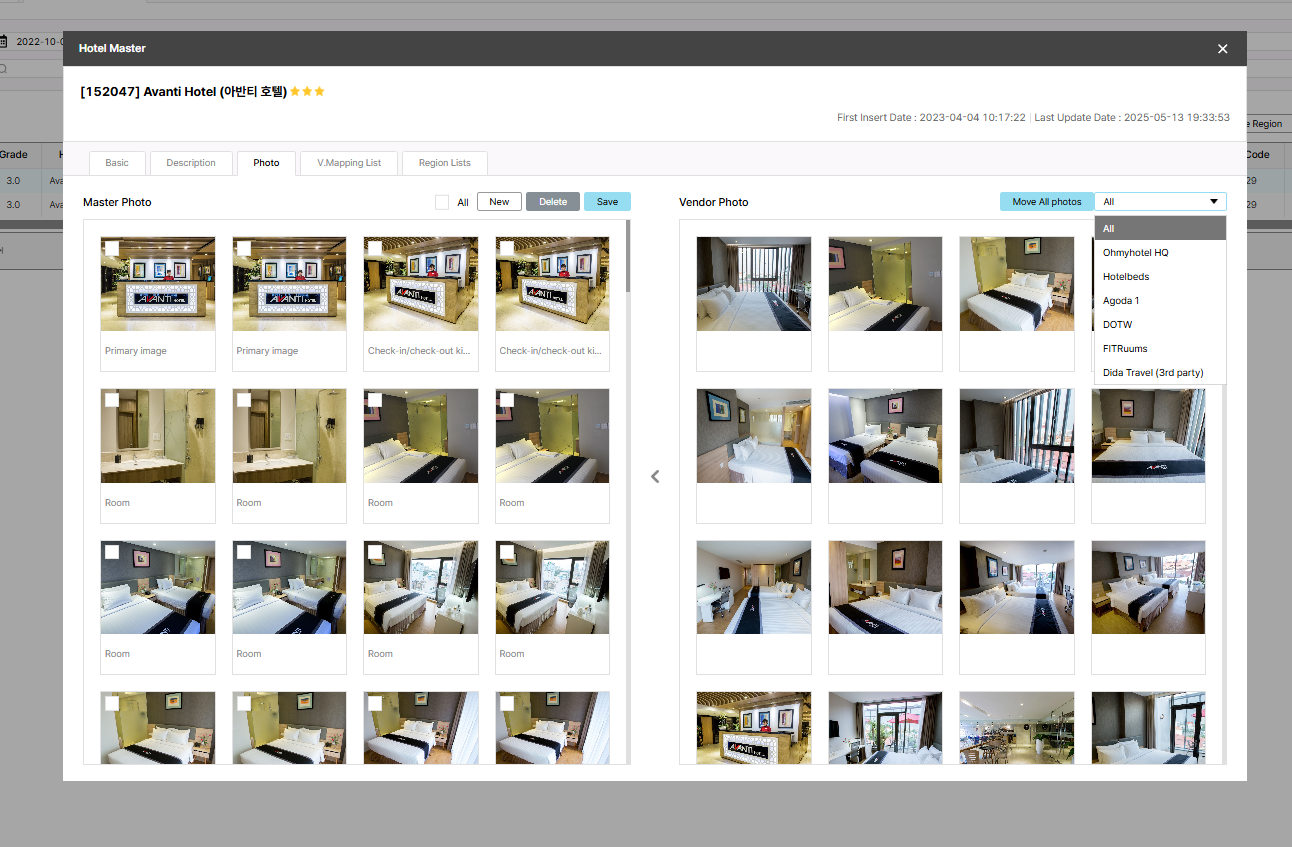Click the Delete button
The height and width of the screenshot is (847, 1292).
tap(553, 202)
